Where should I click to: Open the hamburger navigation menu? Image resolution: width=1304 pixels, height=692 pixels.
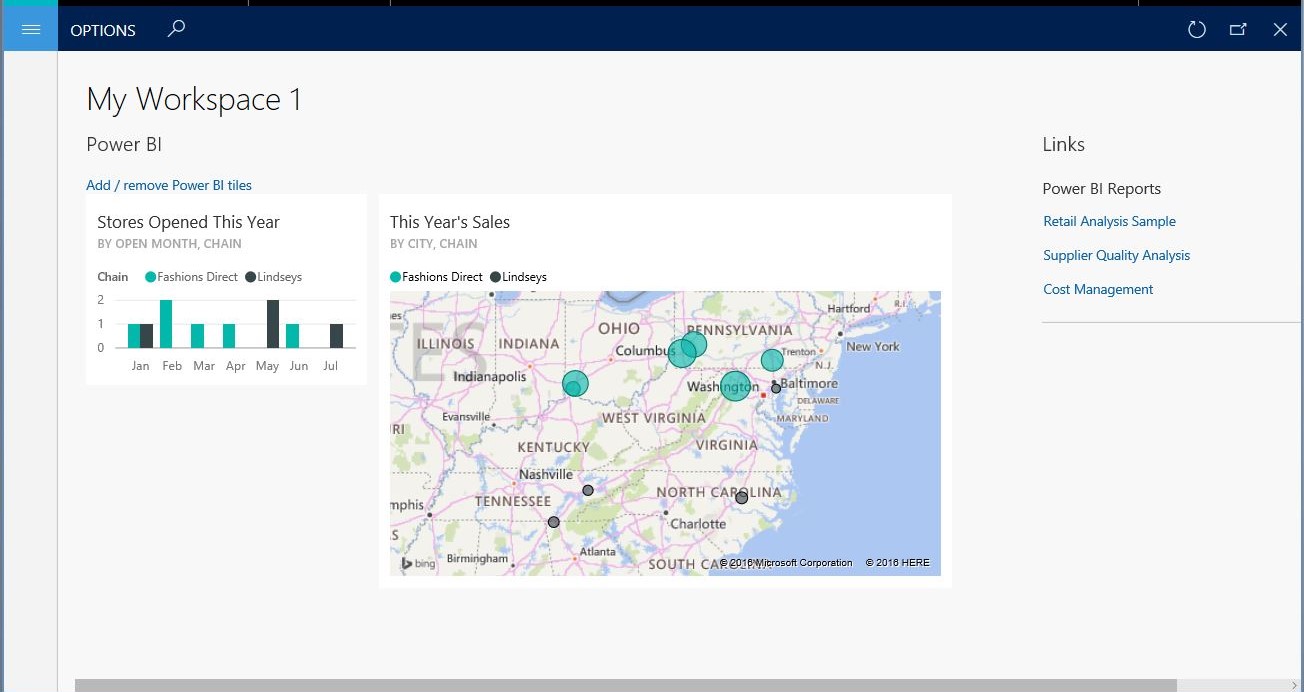coord(30,29)
